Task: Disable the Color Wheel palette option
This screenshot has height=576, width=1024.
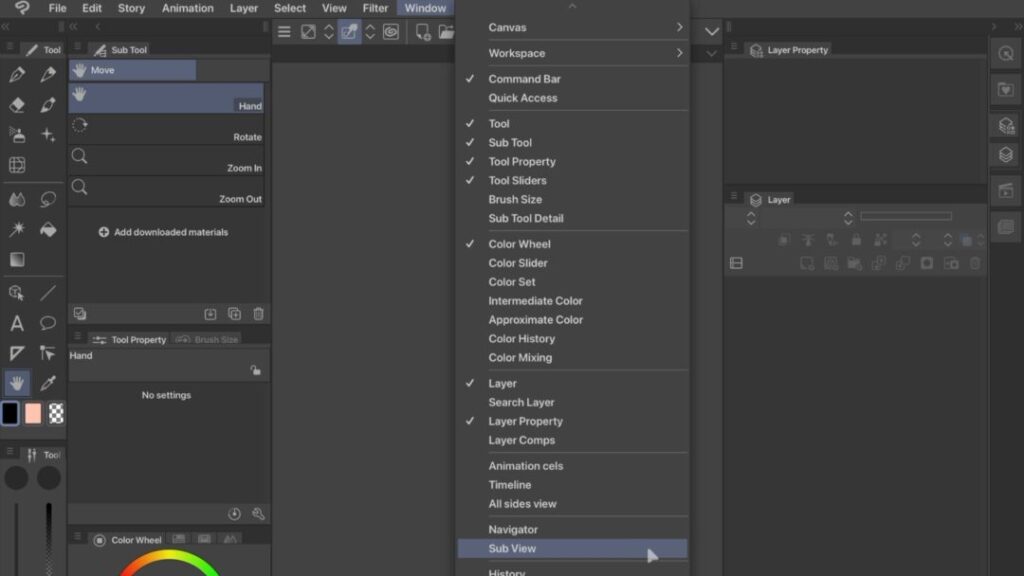Action: point(519,244)
